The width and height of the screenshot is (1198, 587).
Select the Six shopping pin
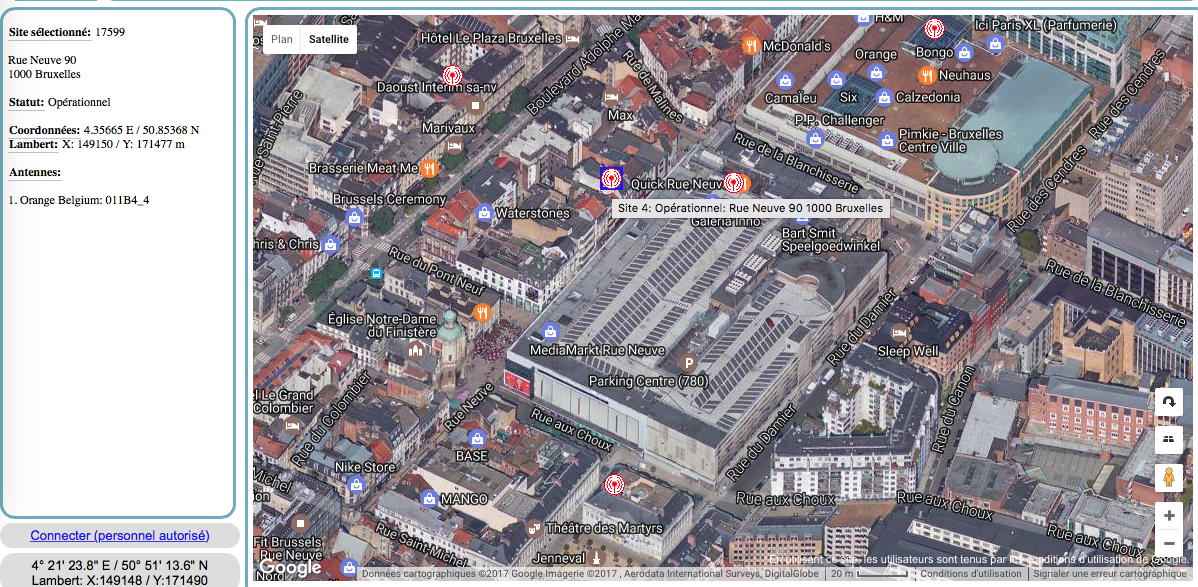pyautogui.click(x=837, y=79)
